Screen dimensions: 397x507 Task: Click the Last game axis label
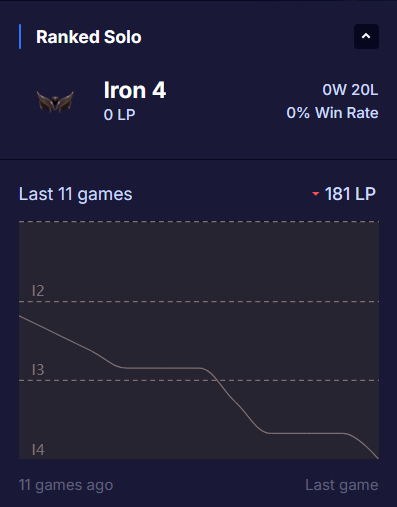point(342,485)
